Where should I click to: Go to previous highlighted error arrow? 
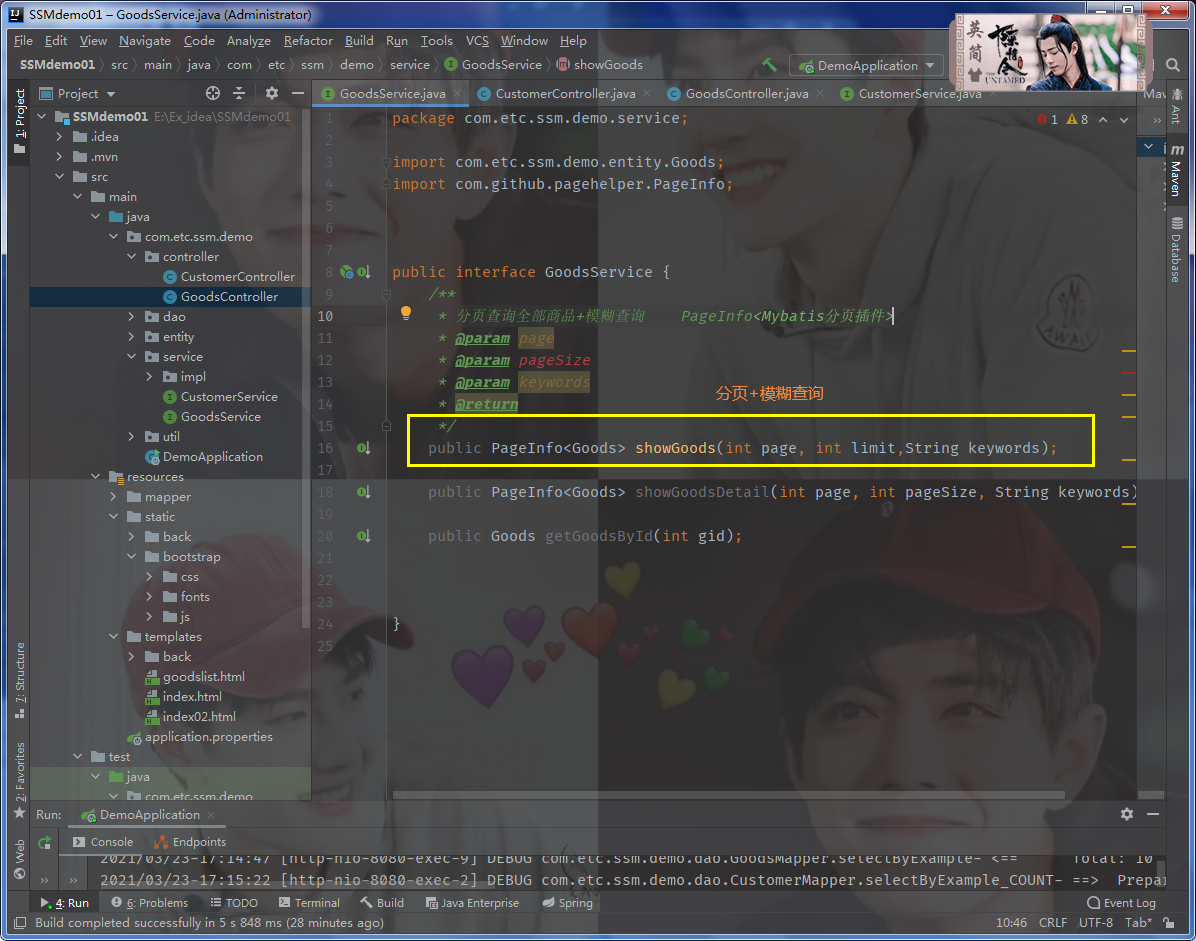click(1103, 120)
